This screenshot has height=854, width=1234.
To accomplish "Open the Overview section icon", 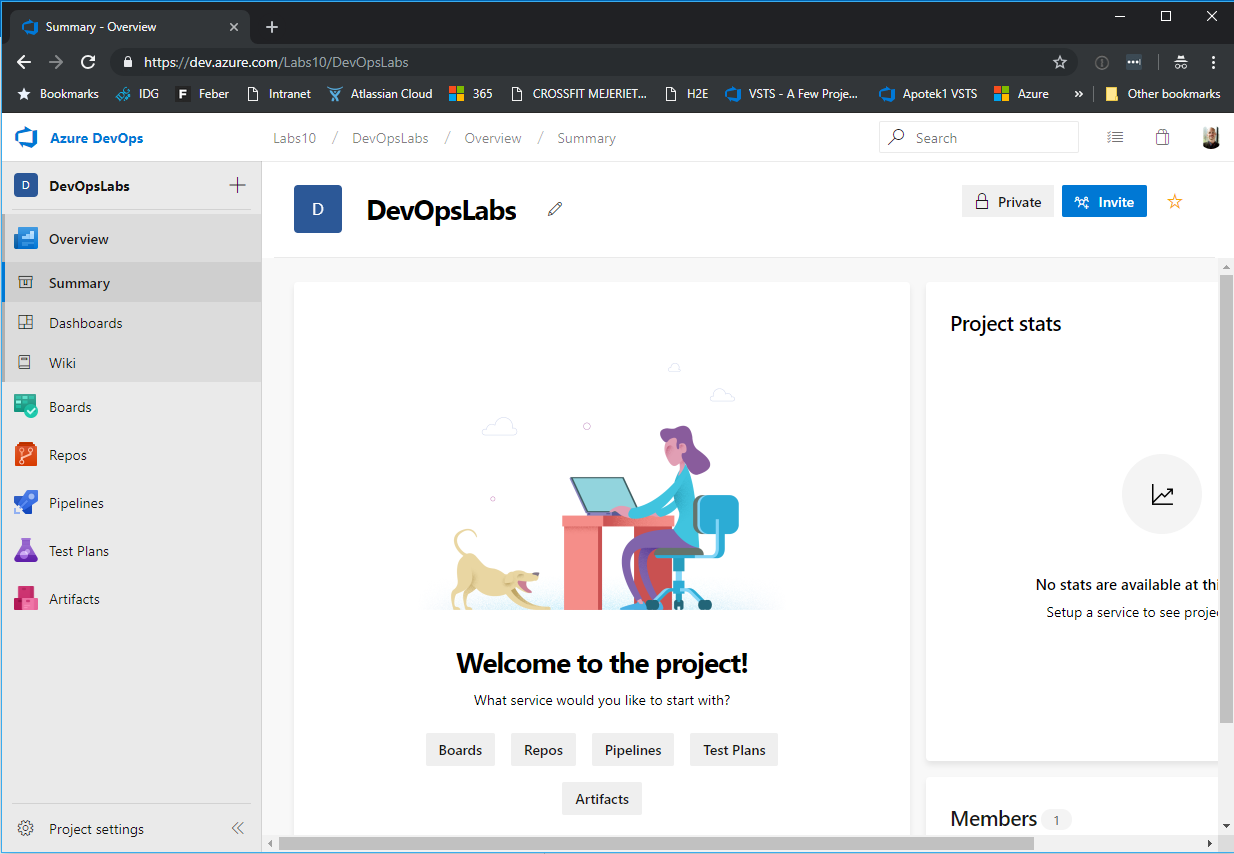I will coord(26,239).
